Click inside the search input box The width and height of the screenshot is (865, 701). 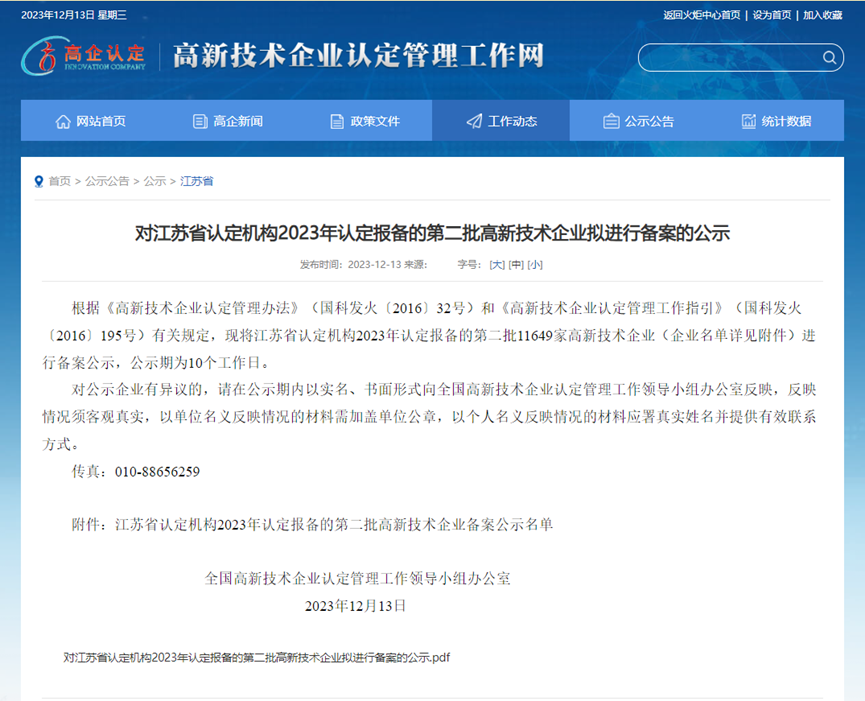730,57
